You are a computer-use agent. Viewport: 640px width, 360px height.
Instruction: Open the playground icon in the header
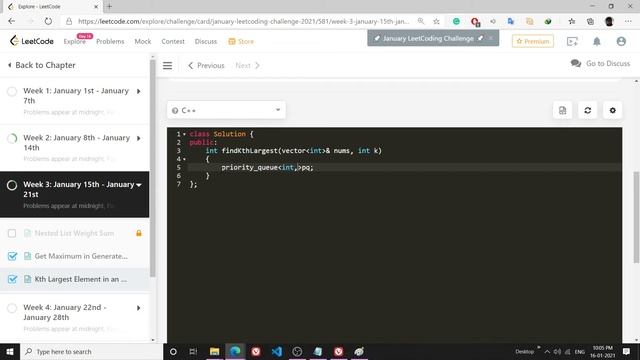pos(572,41)
